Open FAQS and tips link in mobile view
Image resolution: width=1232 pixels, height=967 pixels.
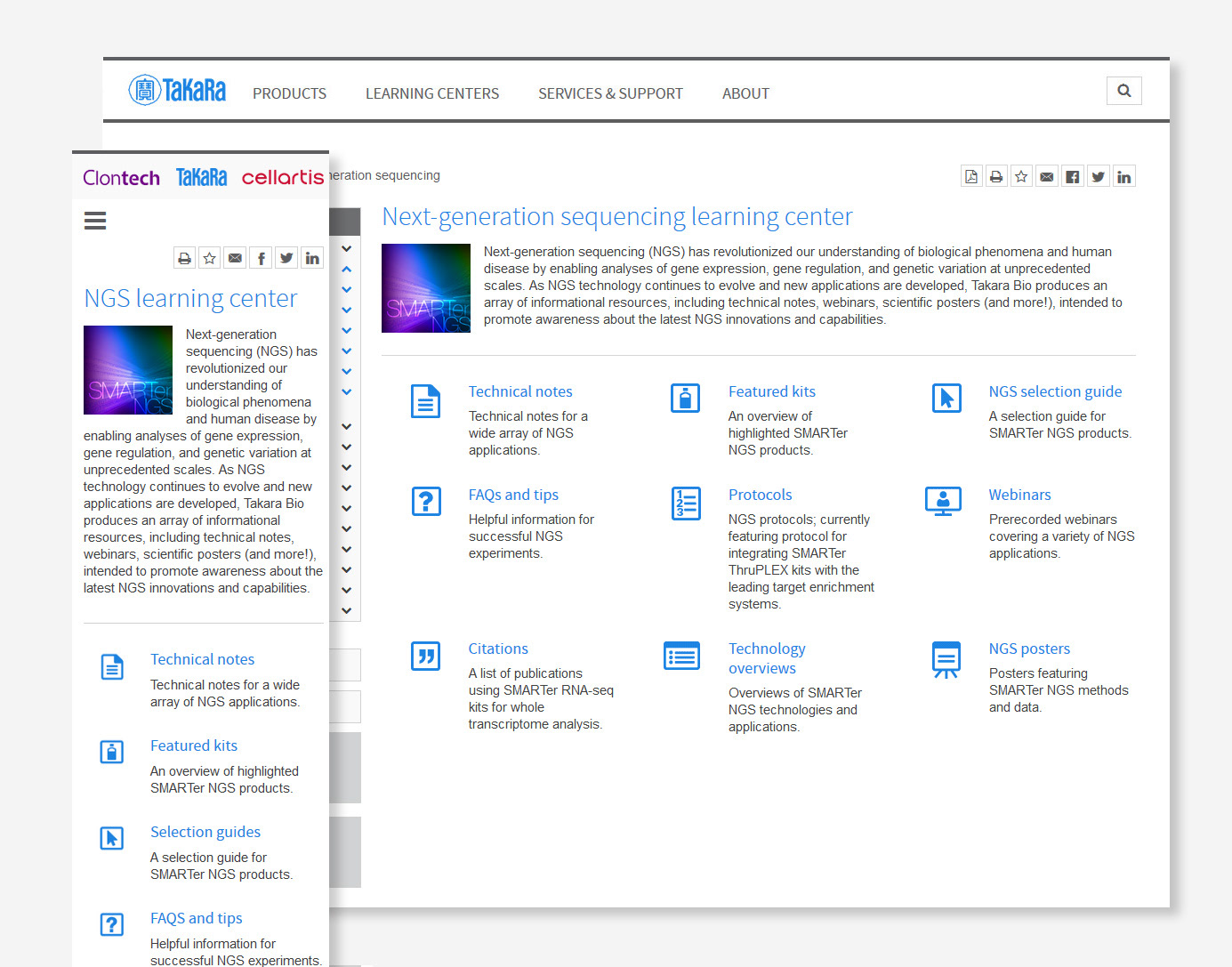tap(196, 918)
